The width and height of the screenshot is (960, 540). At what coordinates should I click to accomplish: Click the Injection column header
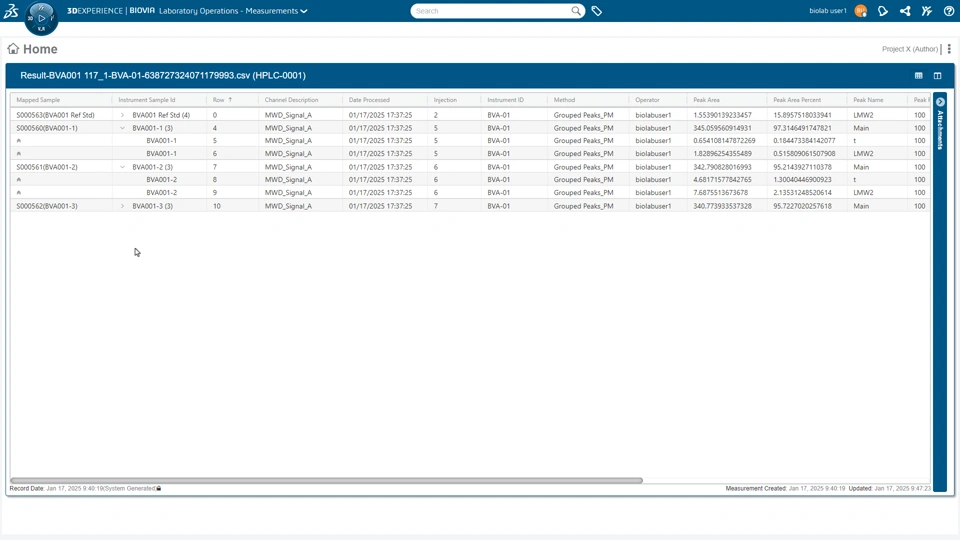click(445, 100)
